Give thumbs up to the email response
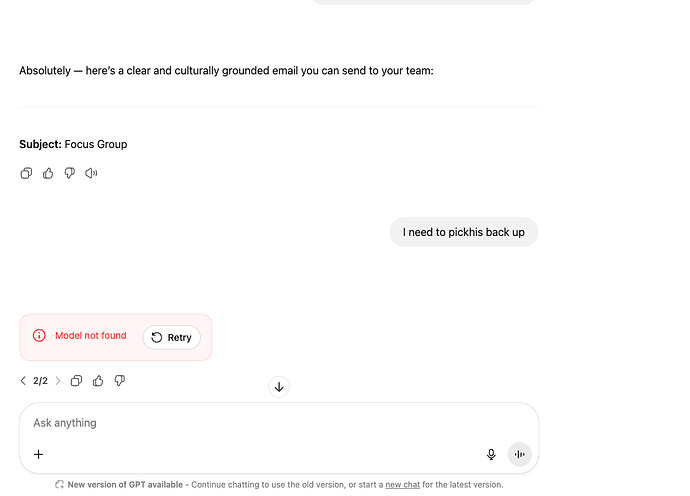The image size is (690, 496). coord(48,173)
